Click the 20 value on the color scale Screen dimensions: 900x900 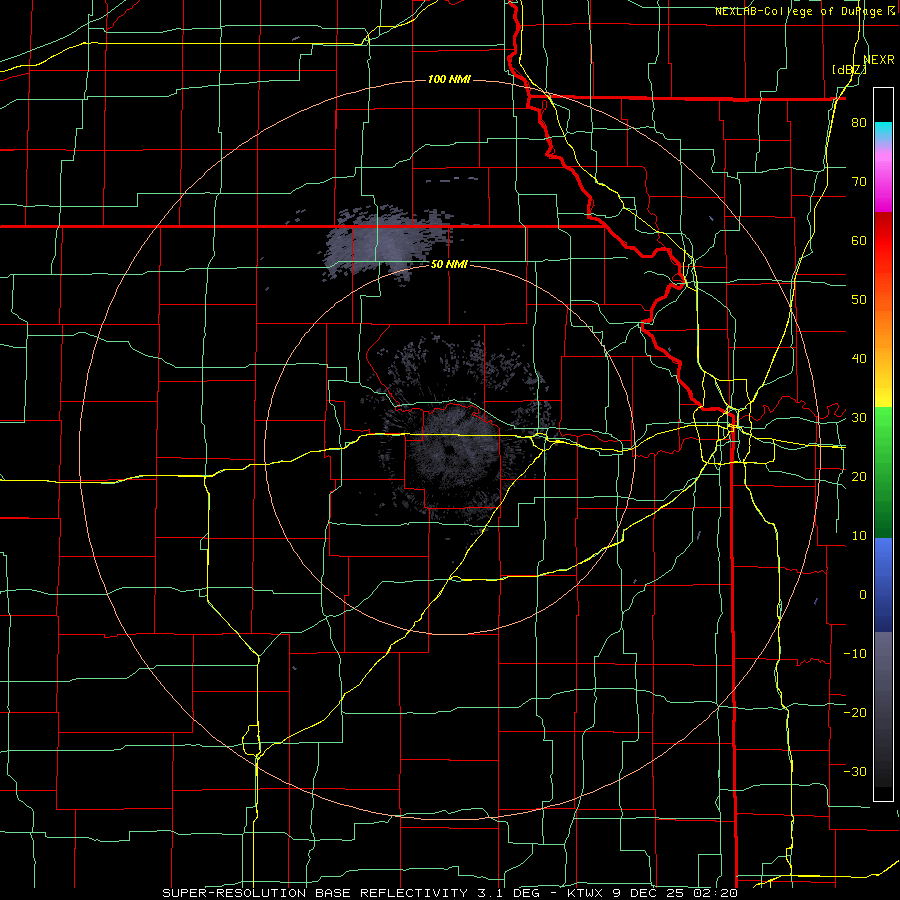(859, 476)
